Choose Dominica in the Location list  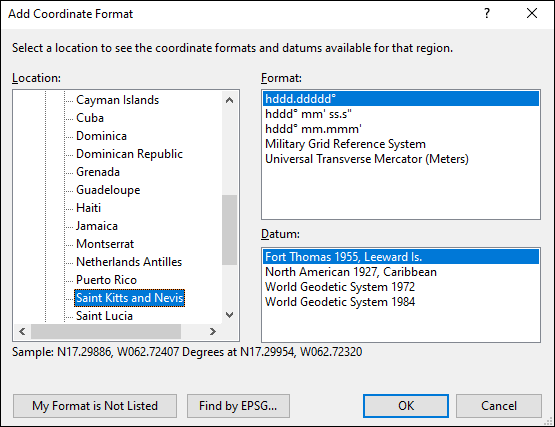101,136
